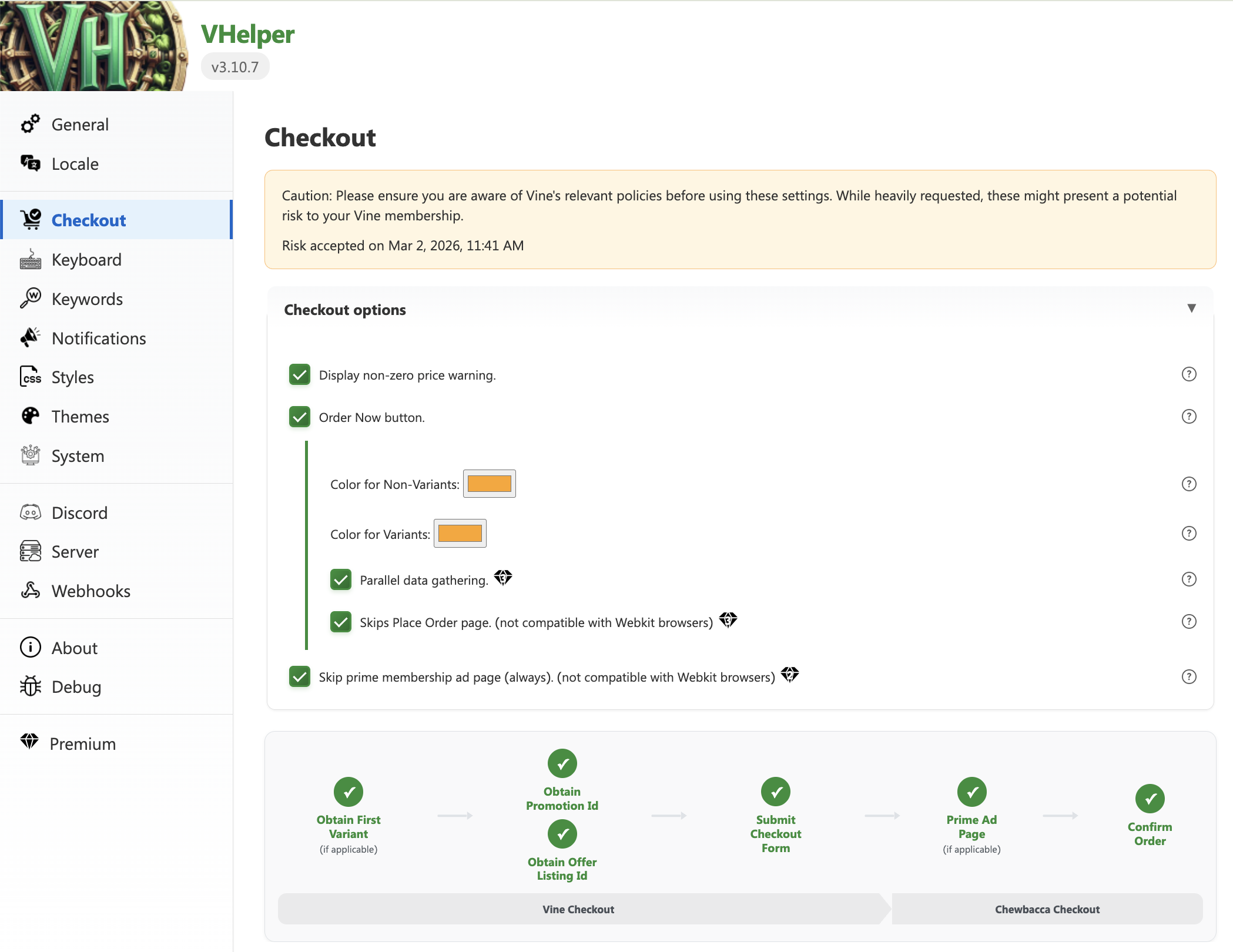The image size is (1233, 952).
Task: Open the Non-Variants color picker swatch
Action: click(489, 484)
